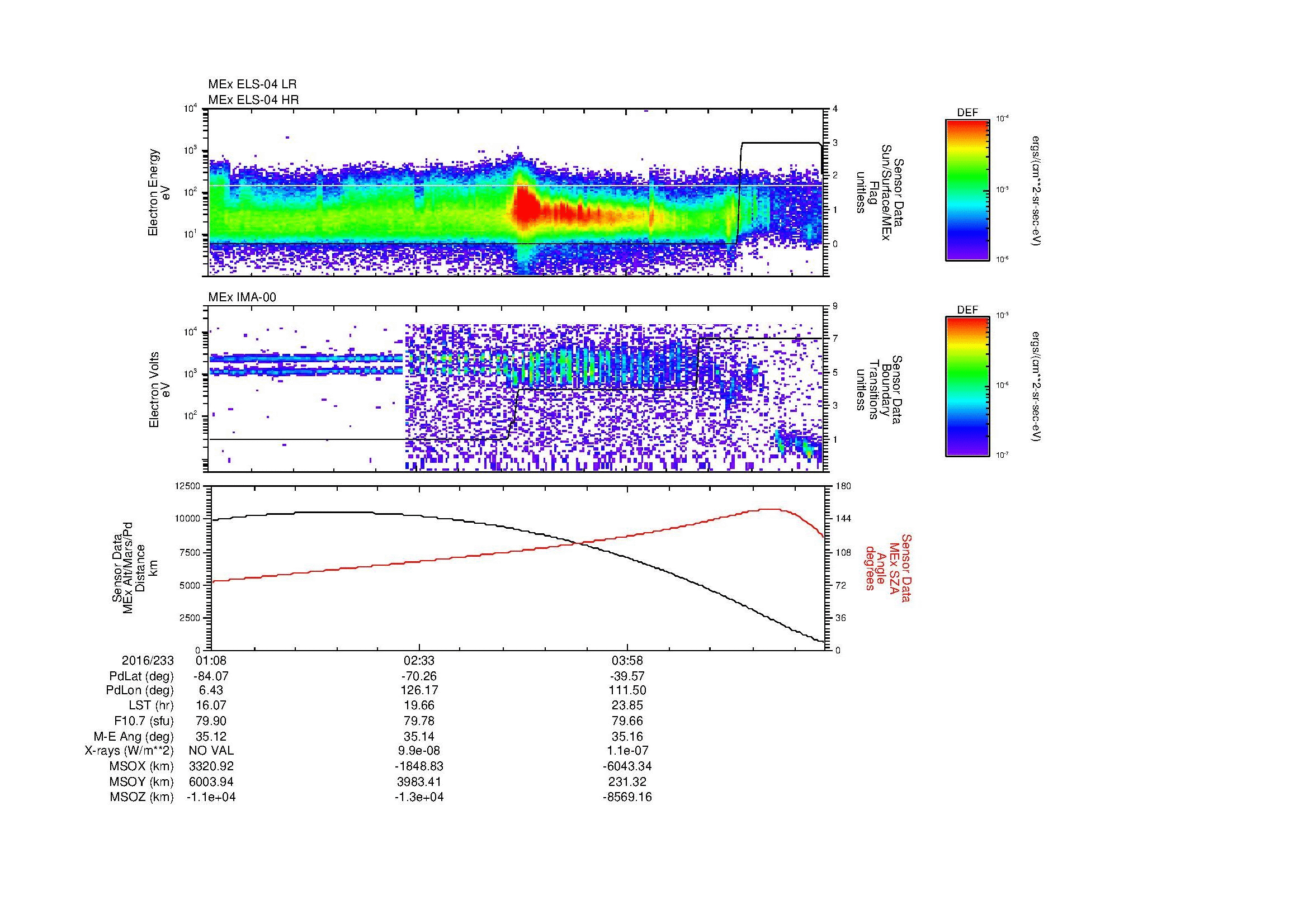
Task: Click the MSOX value -6043.34
Action: point(627,766)
